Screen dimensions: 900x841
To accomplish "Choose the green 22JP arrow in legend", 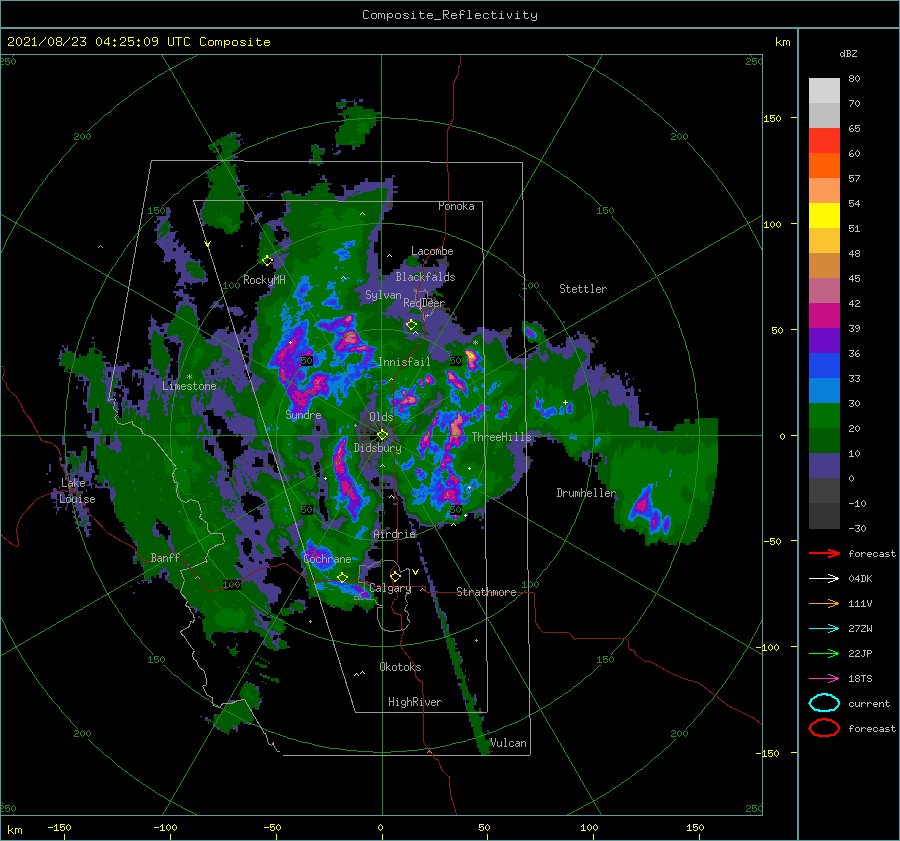I will [x=824, y=653].
